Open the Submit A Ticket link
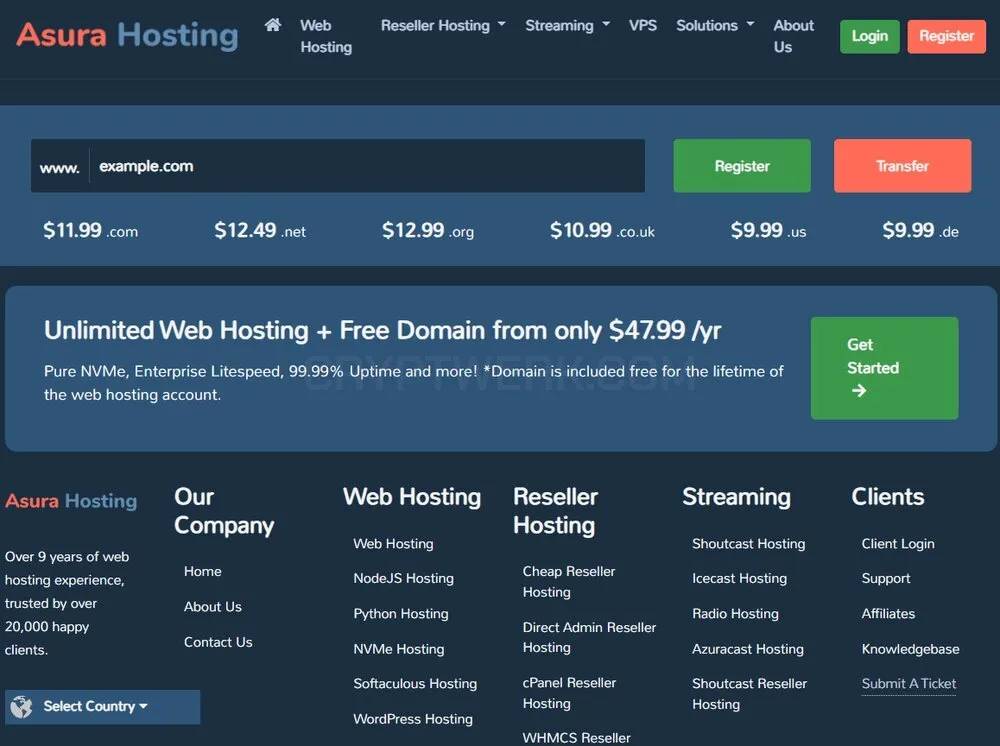 coord(909,684)
